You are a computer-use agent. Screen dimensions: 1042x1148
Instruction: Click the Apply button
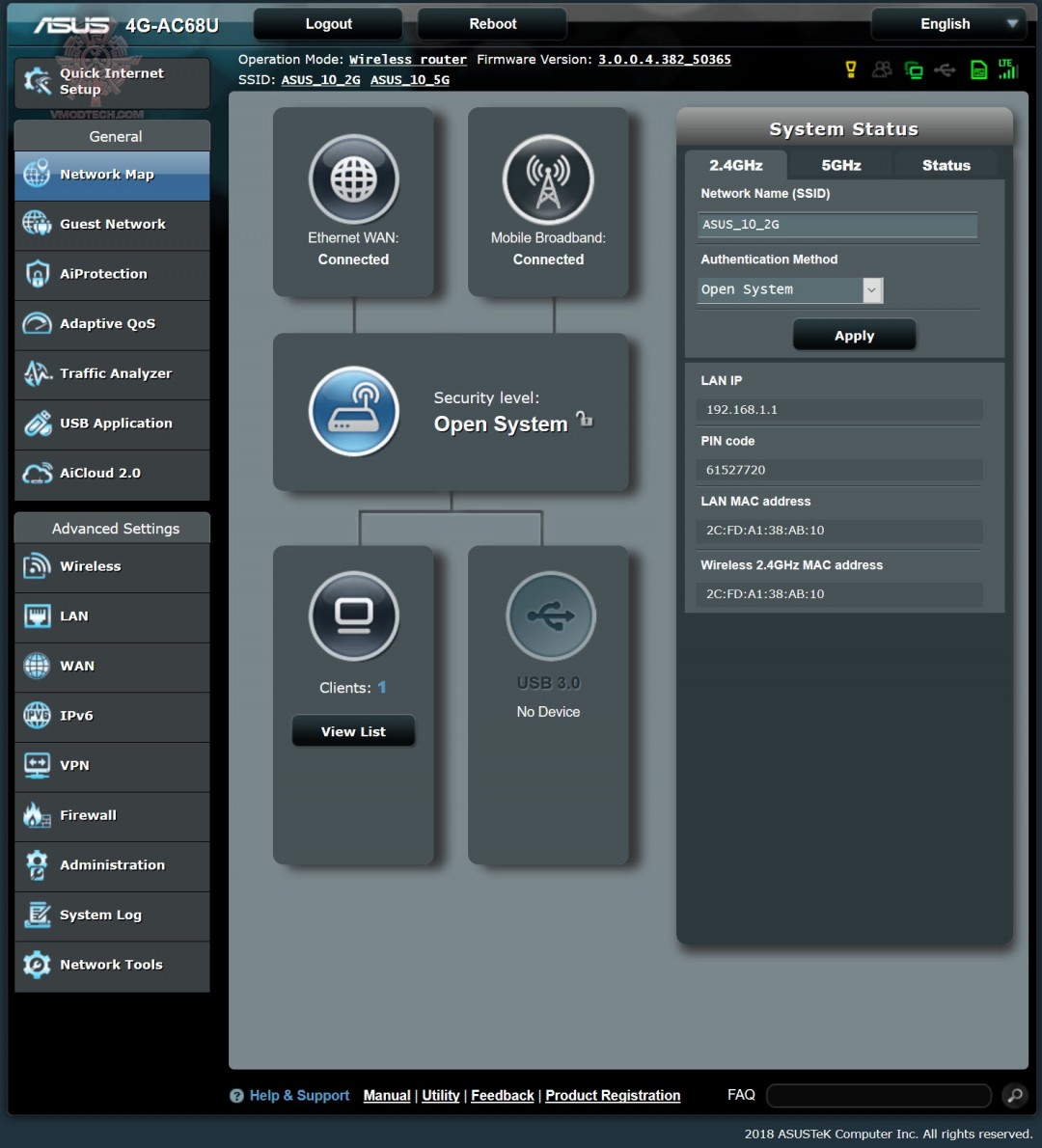[x=854, y=336]
